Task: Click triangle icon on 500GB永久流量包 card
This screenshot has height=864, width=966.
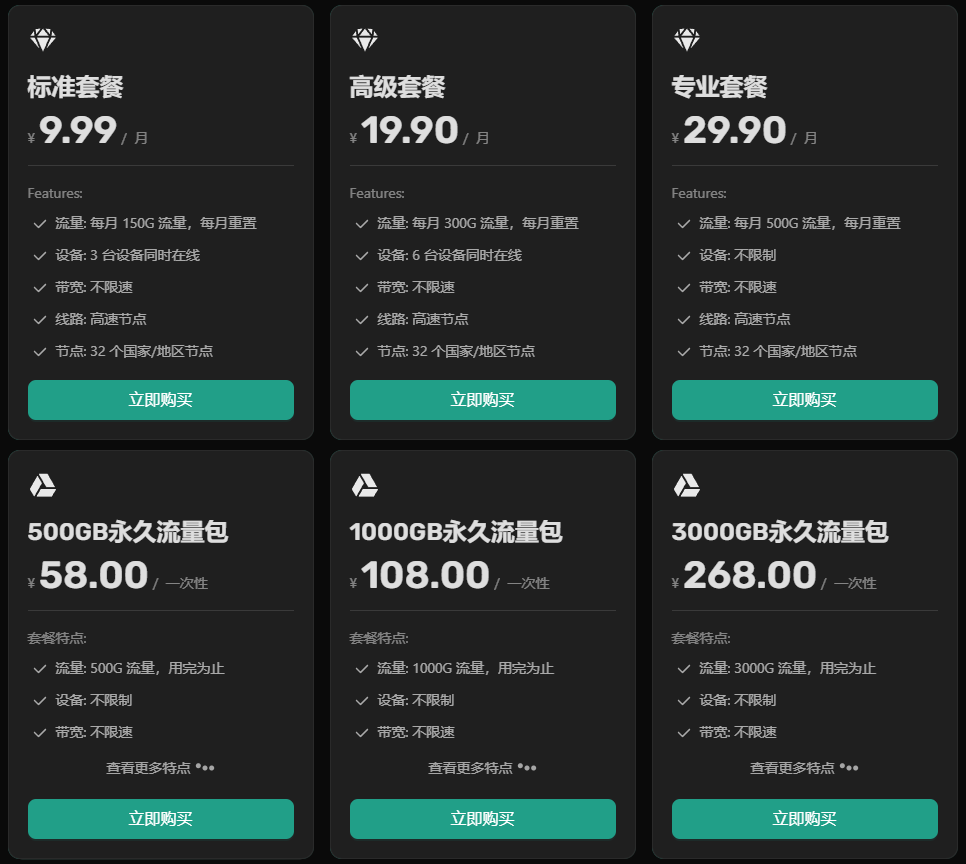Action: click(42, 486)
